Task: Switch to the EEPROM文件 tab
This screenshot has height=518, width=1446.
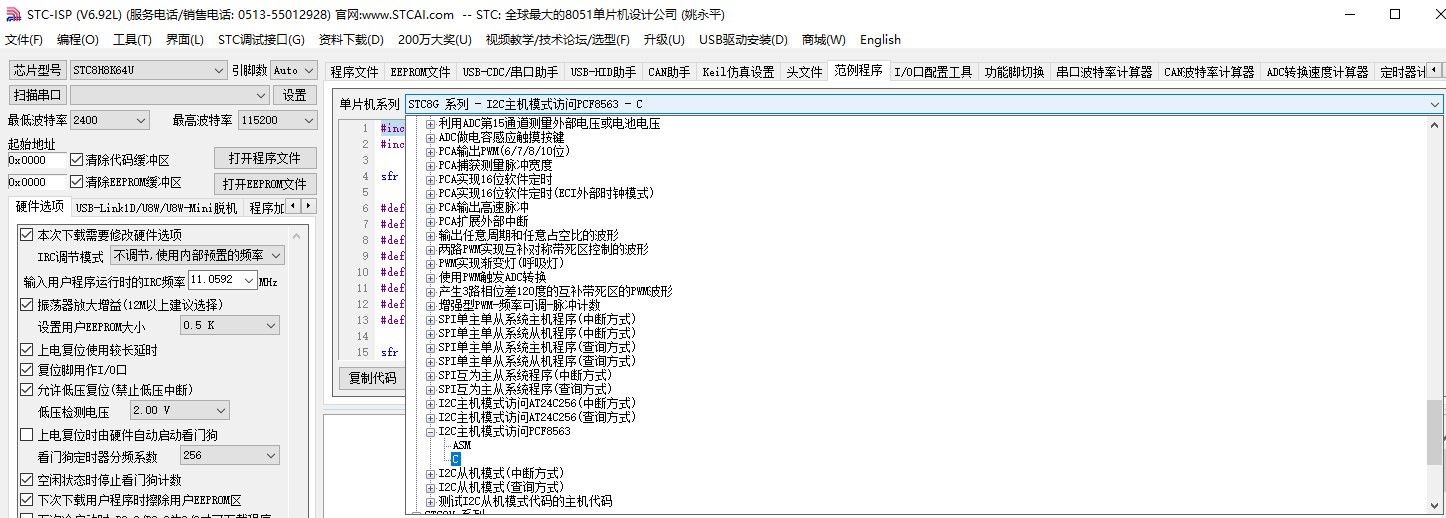Action: 420,72
